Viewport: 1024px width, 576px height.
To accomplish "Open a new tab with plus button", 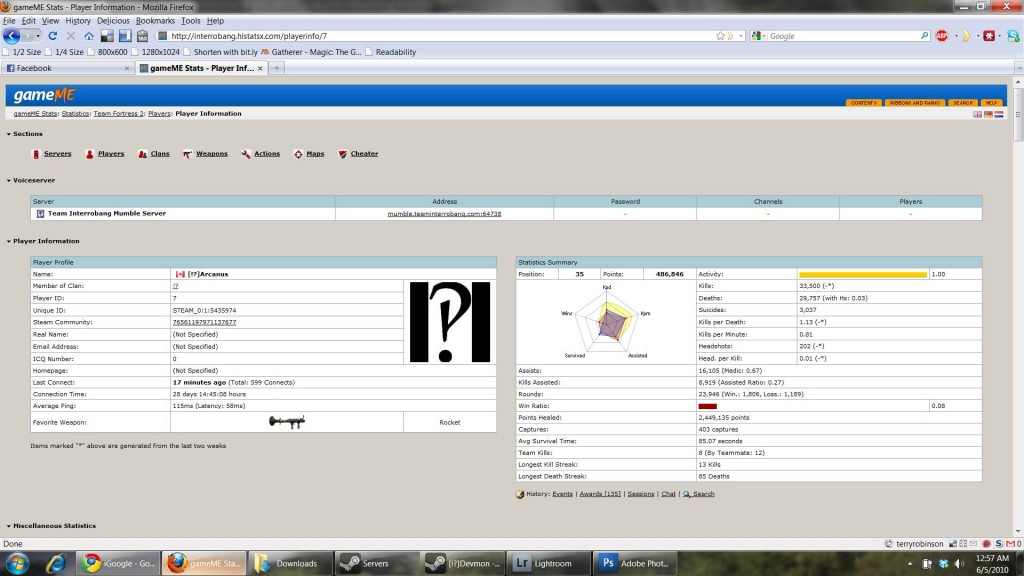I will 276,68.
